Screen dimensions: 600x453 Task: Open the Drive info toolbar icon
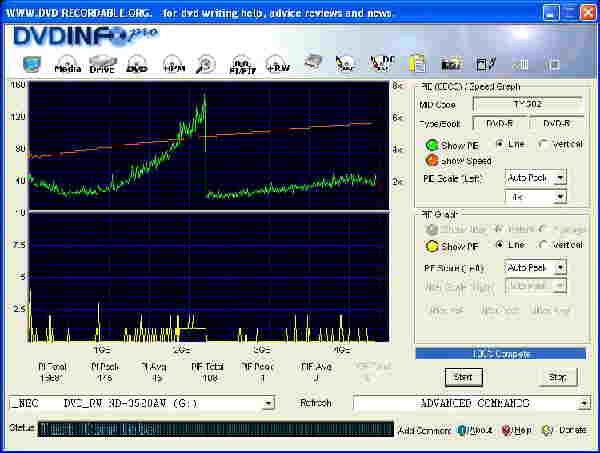[x=102, y=64]
